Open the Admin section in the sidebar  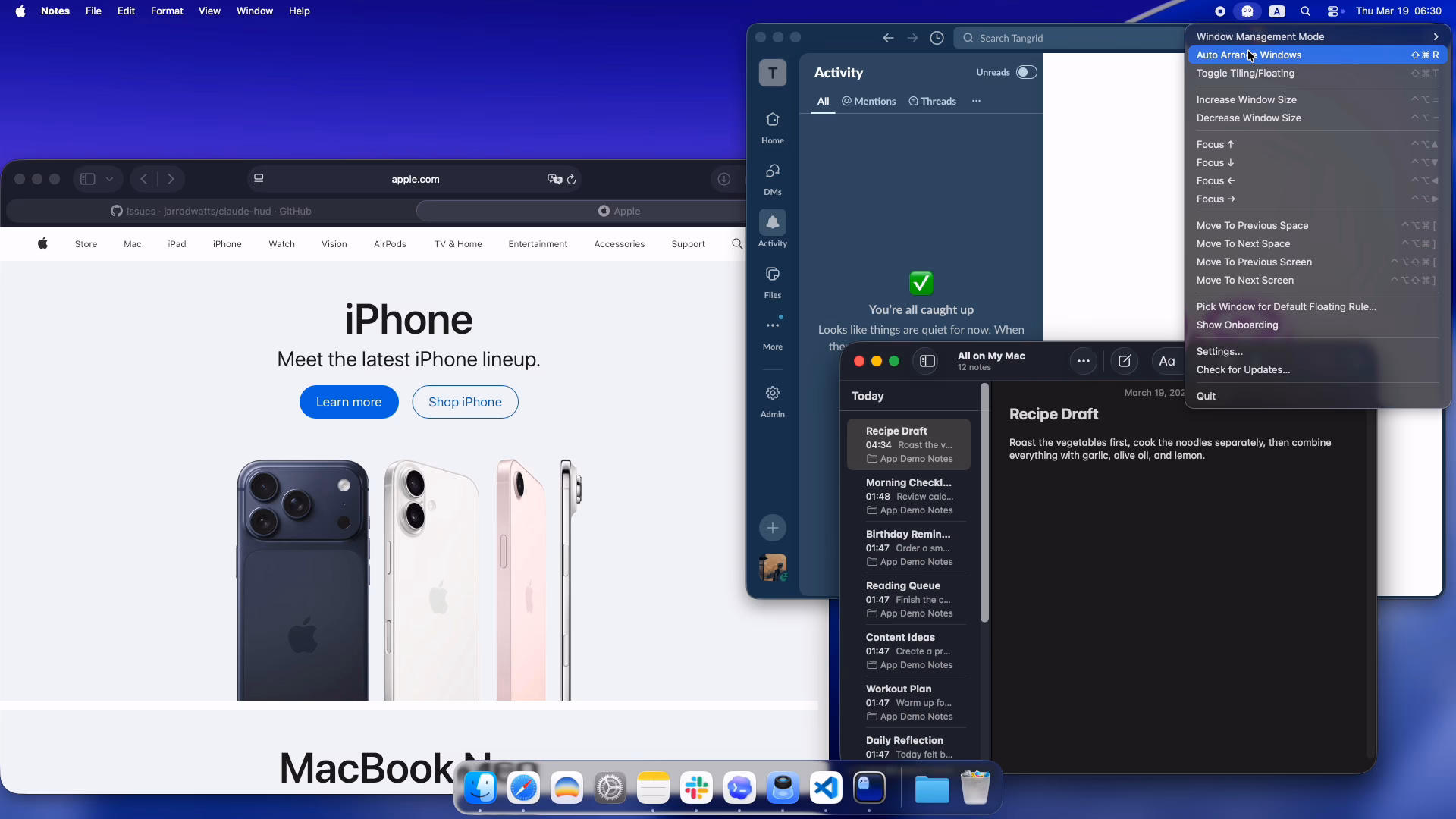pyautogui.click(x=772, y=400)
